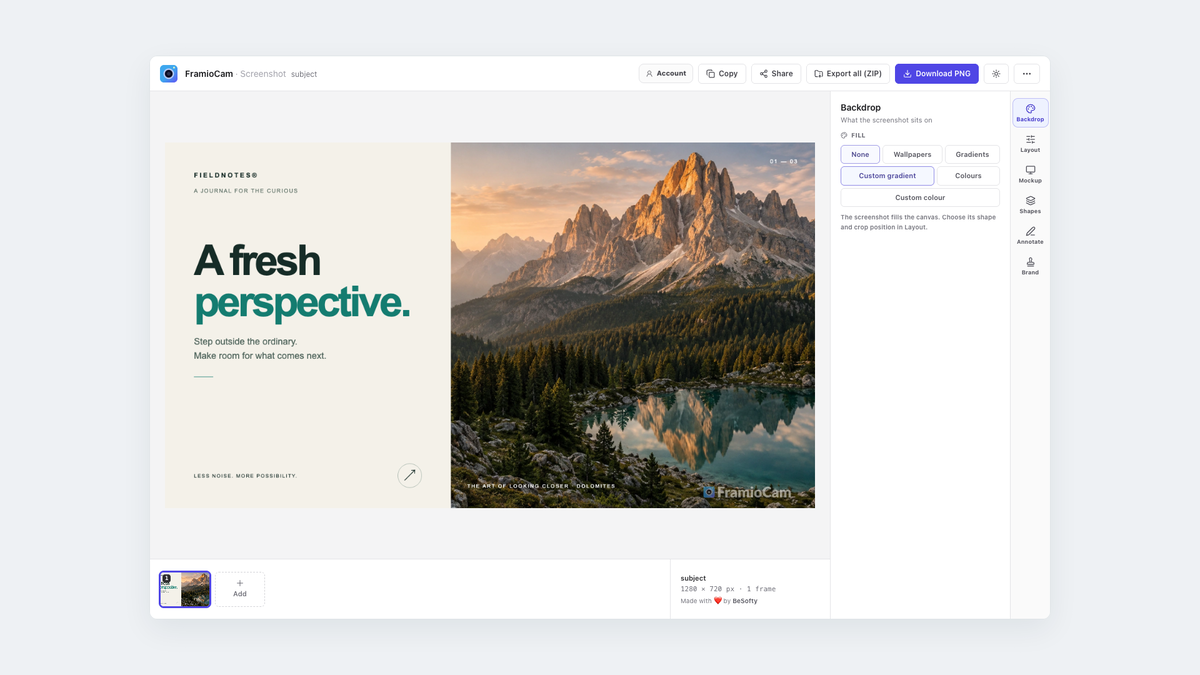This screenshot has width=1200, height=675.
Task: Select the Gradients fill option
Action: click(972, 154)
